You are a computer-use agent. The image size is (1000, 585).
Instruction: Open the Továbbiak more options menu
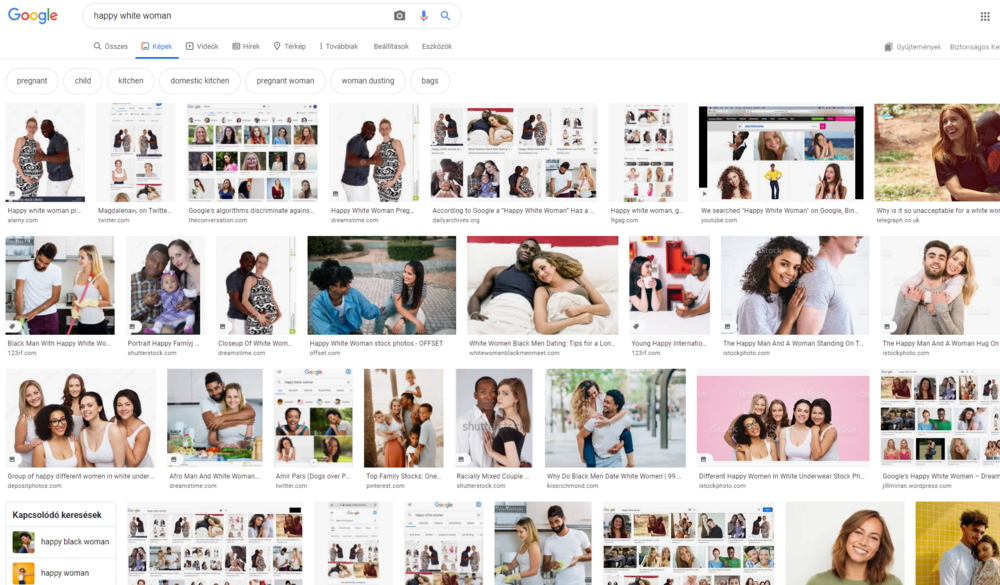click(x=339, y=47)
